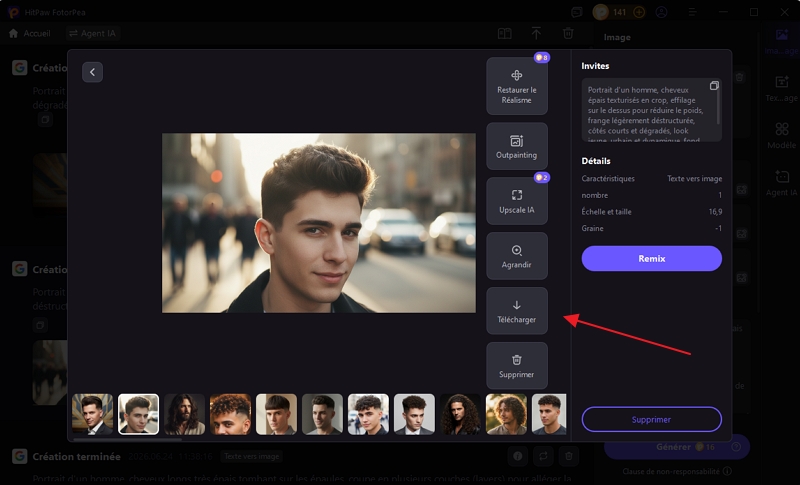800x485 pixels.
Task: Select thumbnail of long-haired bearded man
Action: pos(184,414)
